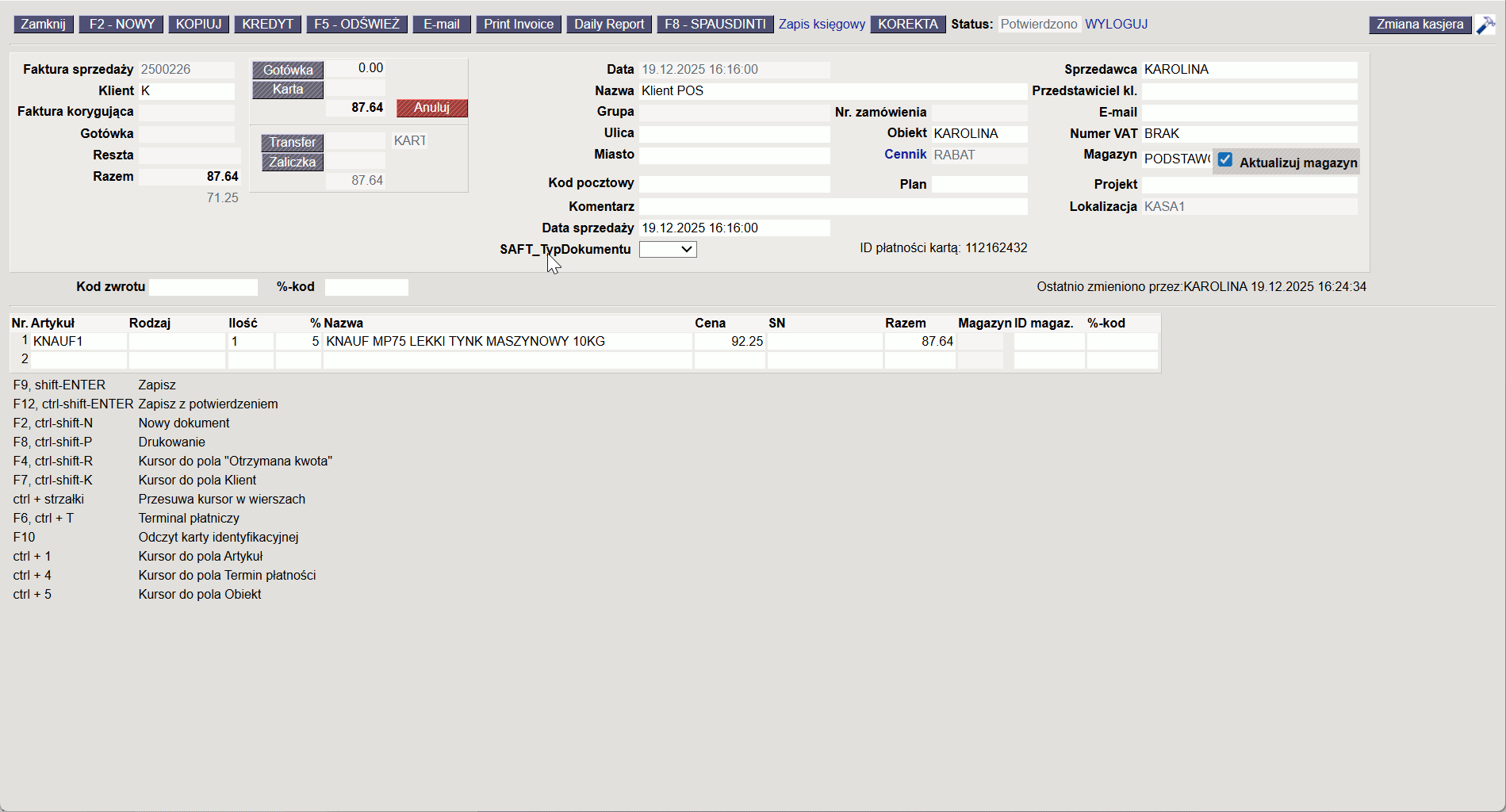1506x812 pixels.
Task: Log out using WYLOGUJ link
Action: (x=1116, y=25)
